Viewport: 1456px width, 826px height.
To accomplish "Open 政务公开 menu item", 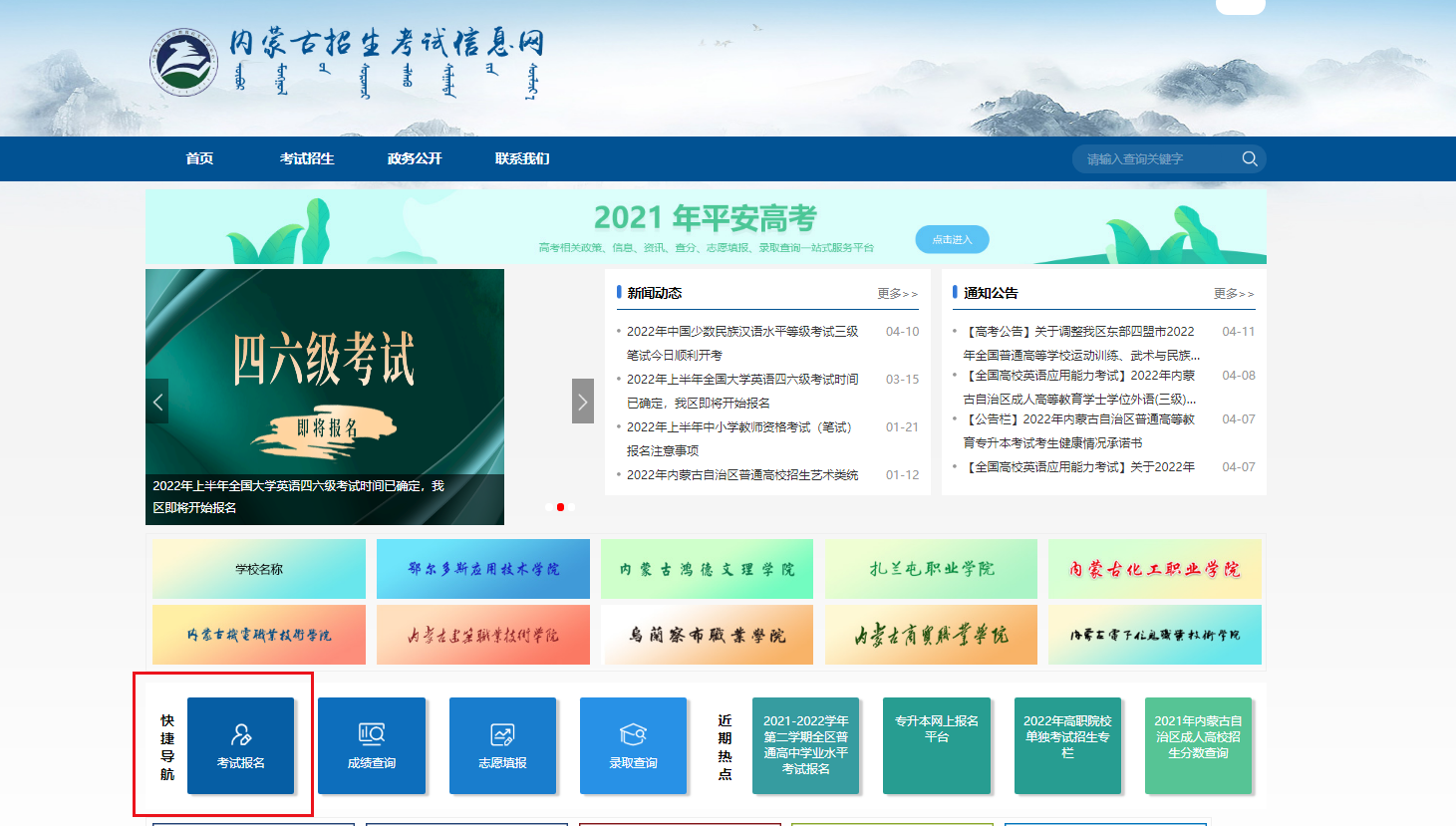I will [415, 158].
